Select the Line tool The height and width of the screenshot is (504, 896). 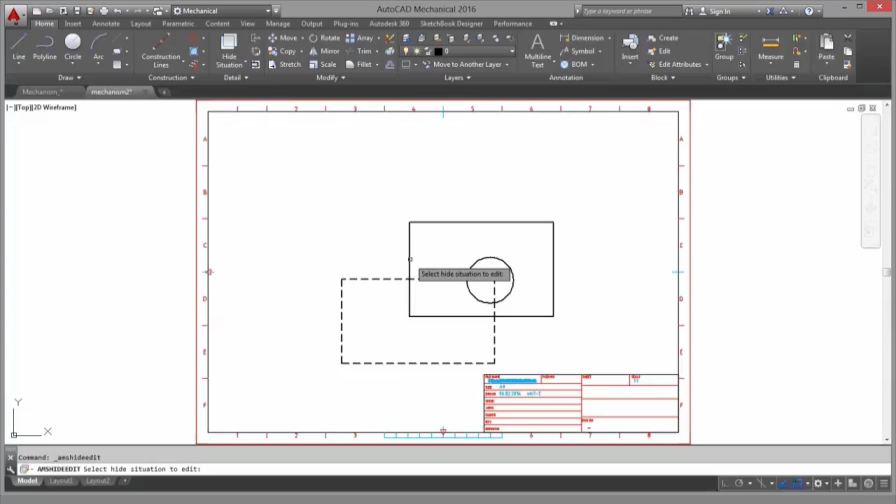pyautogui.click(x=18, y=47)
